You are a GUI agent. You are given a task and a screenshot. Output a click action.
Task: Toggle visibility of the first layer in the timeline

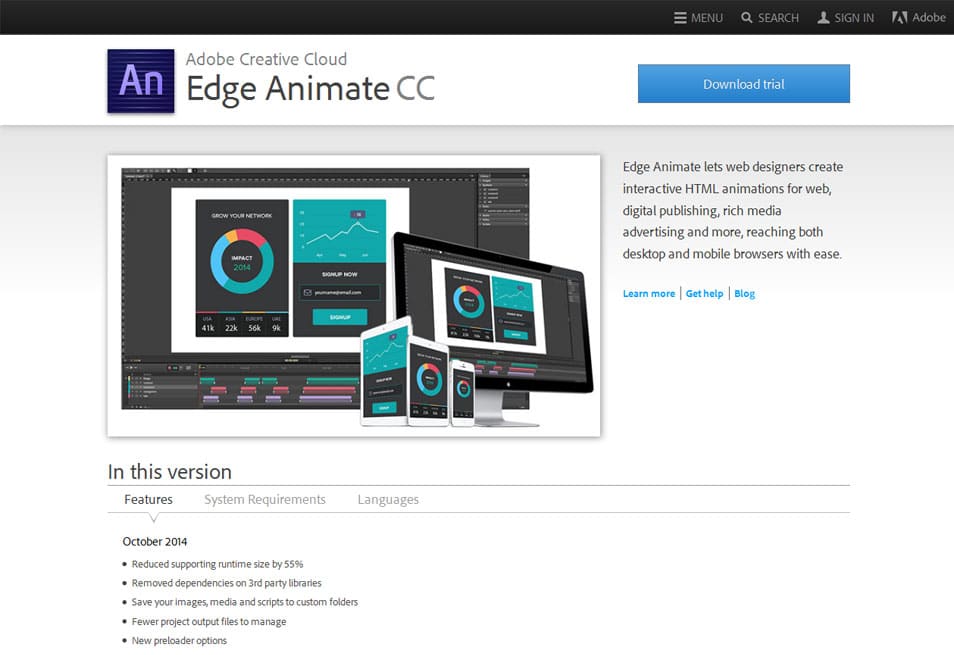click(x=134, y=377)
